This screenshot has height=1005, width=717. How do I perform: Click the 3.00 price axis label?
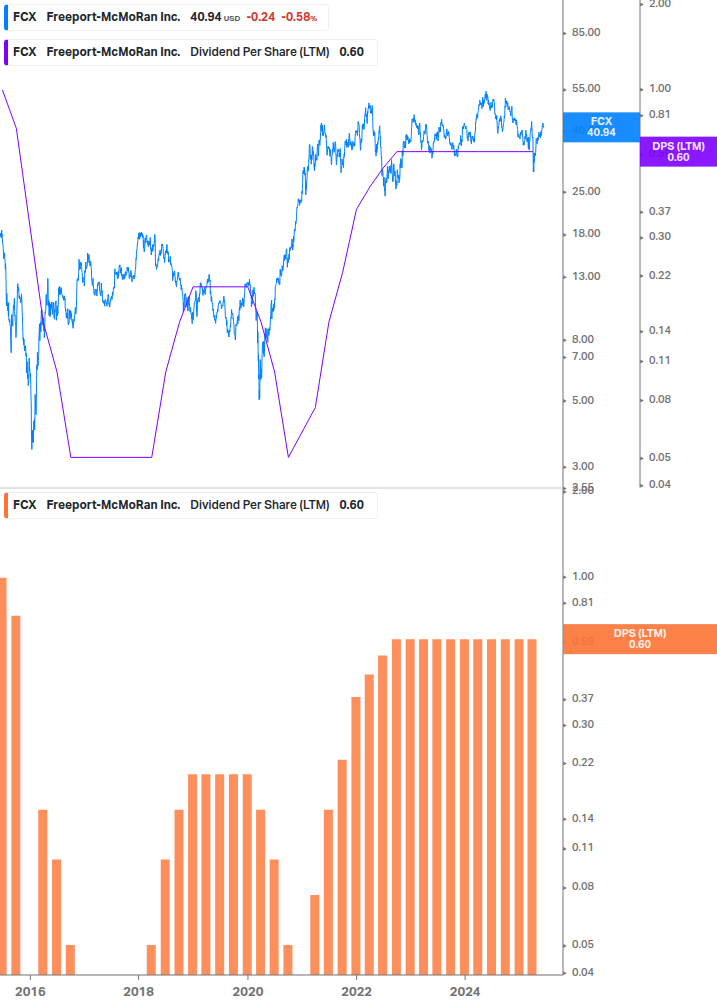coord(582,467)
